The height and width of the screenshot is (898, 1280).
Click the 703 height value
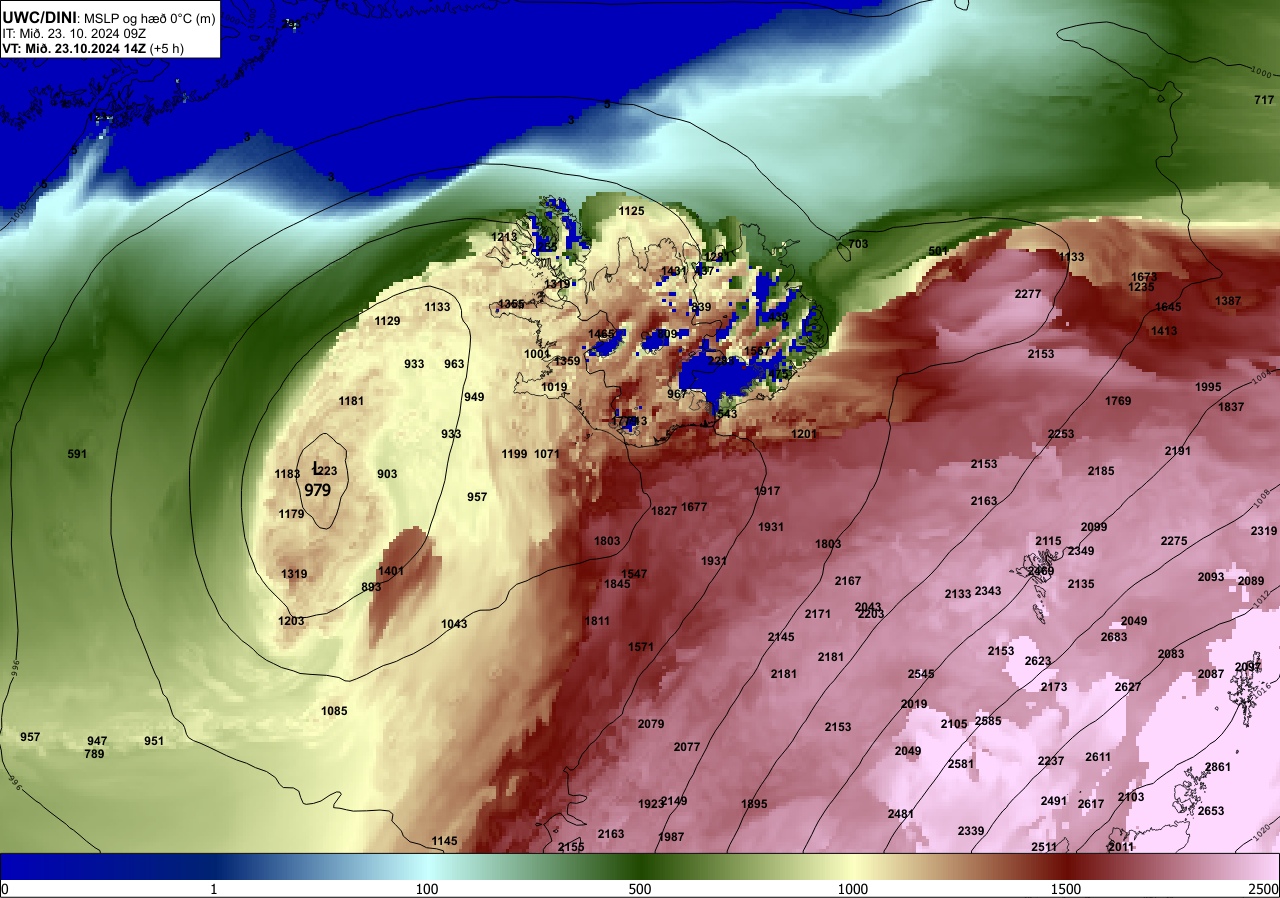(x=858, y=244)
